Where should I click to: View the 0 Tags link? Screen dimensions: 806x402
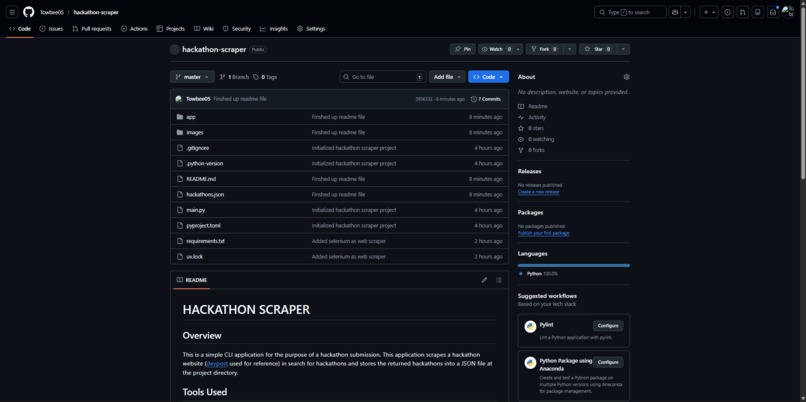265,77
